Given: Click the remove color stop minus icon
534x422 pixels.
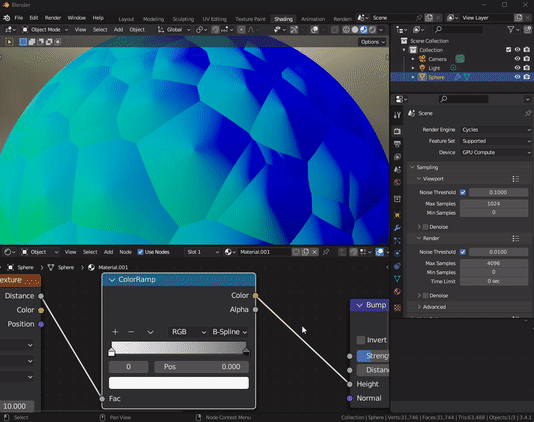Looking at the screenshot, I should click(131, 332).
